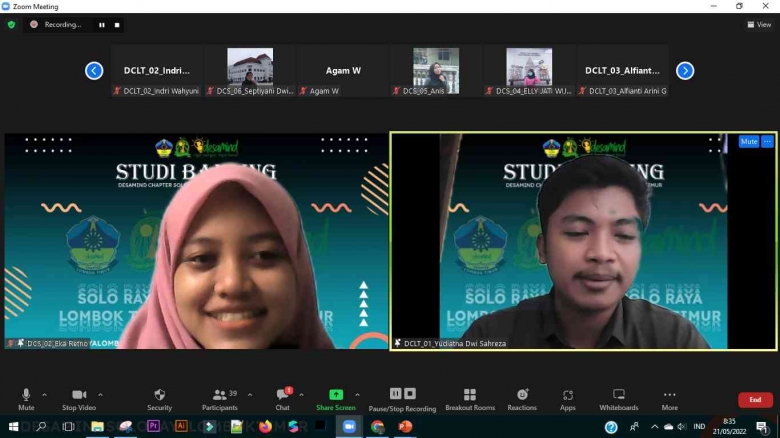
Task: Open the View layout menu
Action: coord(759,24)
